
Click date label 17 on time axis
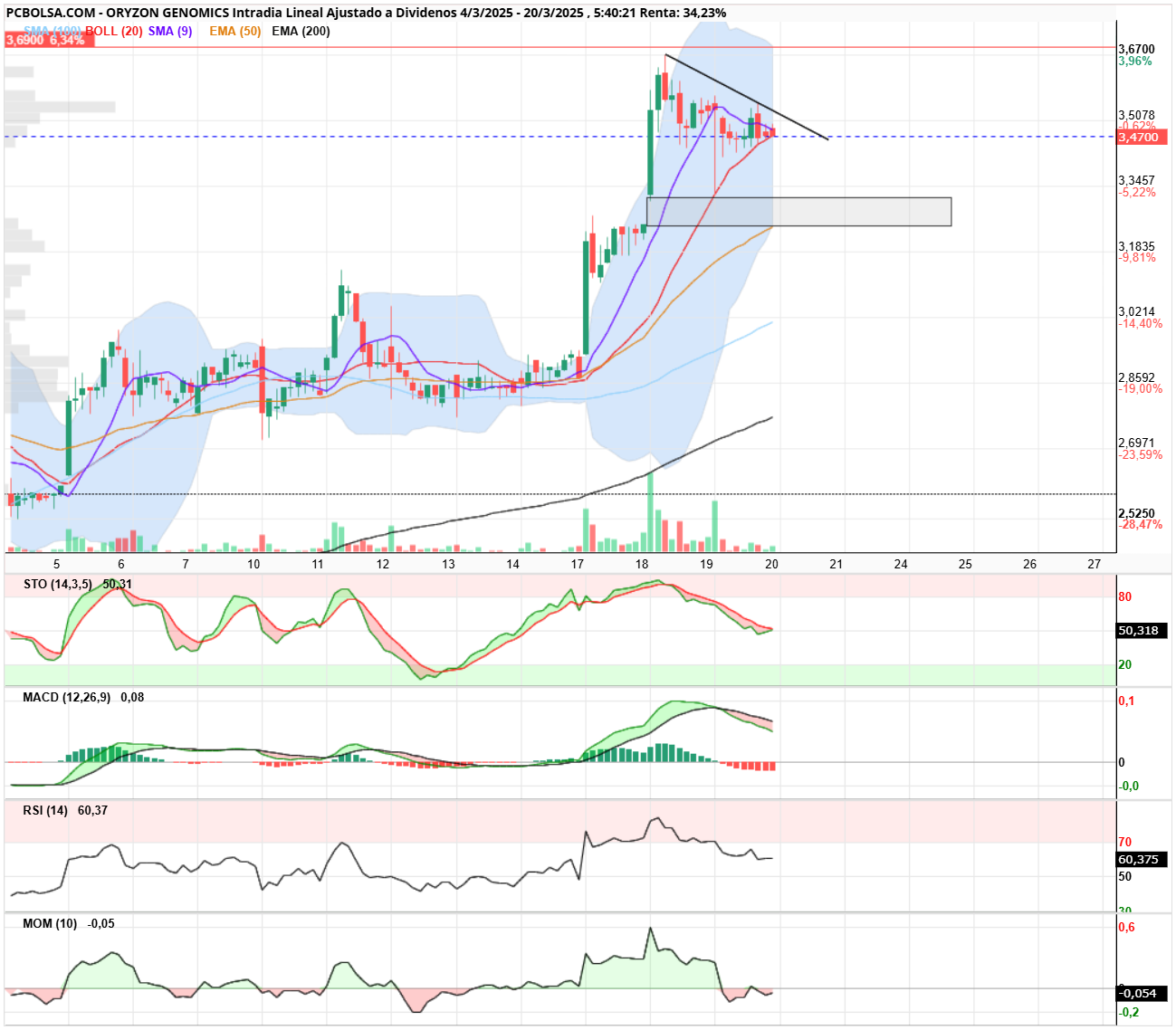click(x=578, y=564)
